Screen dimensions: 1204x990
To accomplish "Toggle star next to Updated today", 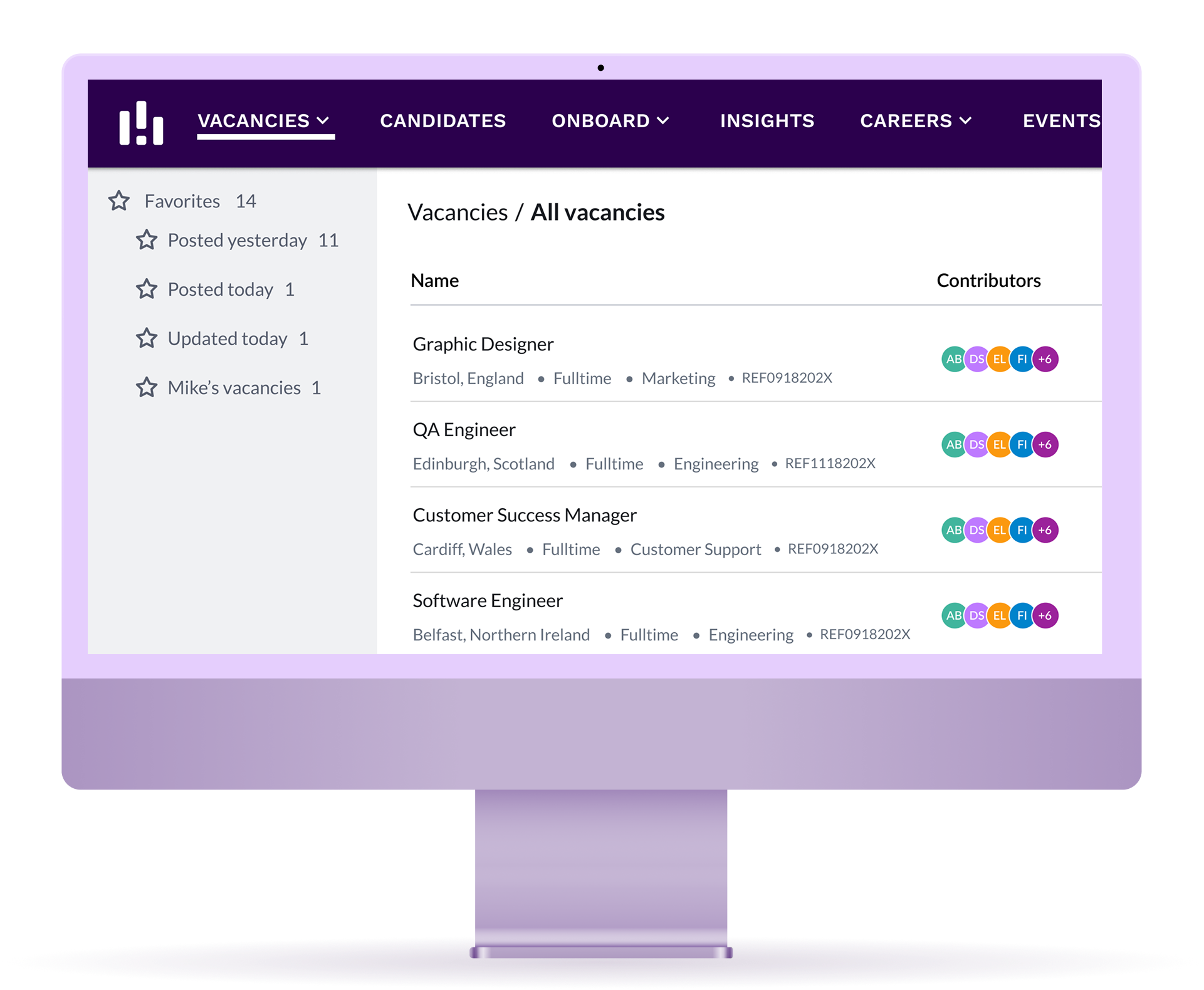I will [147, 338].
